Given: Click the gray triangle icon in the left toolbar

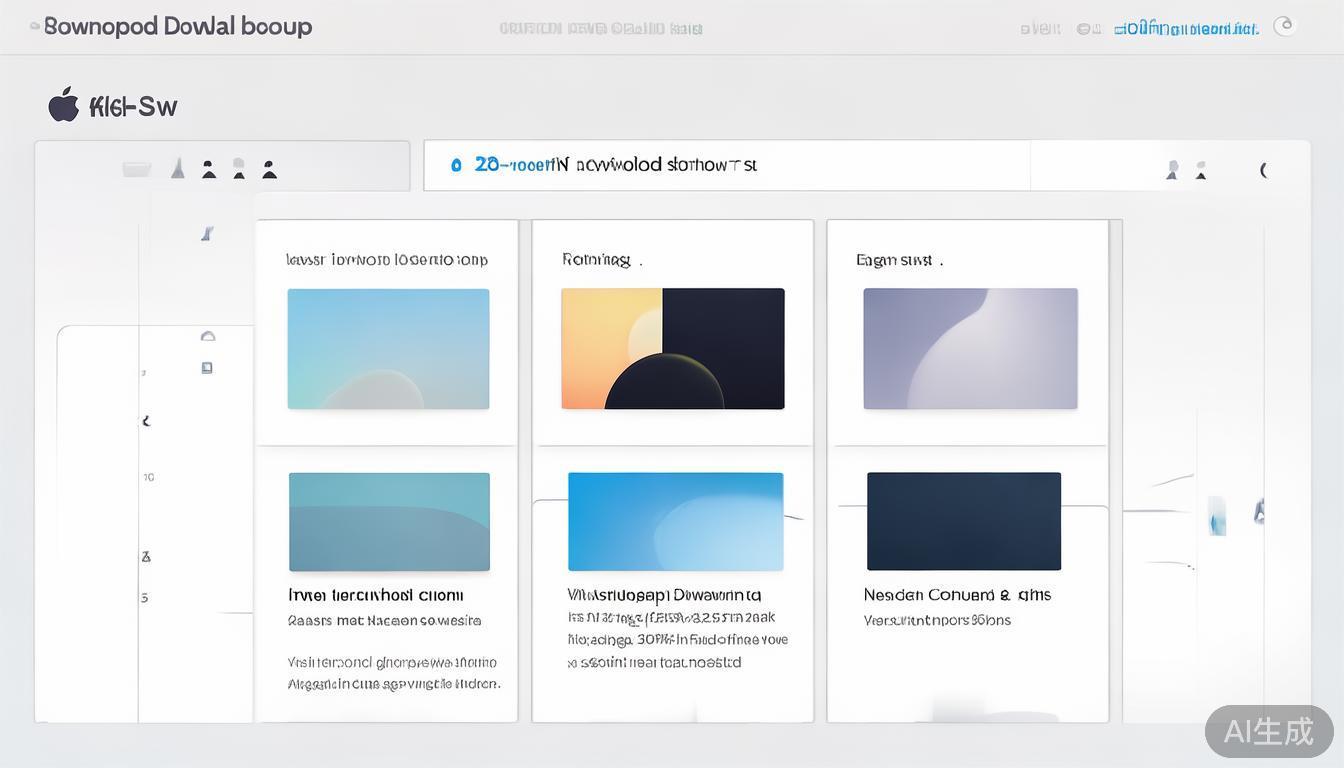Looking at the screenshot, I should (178, 168).
